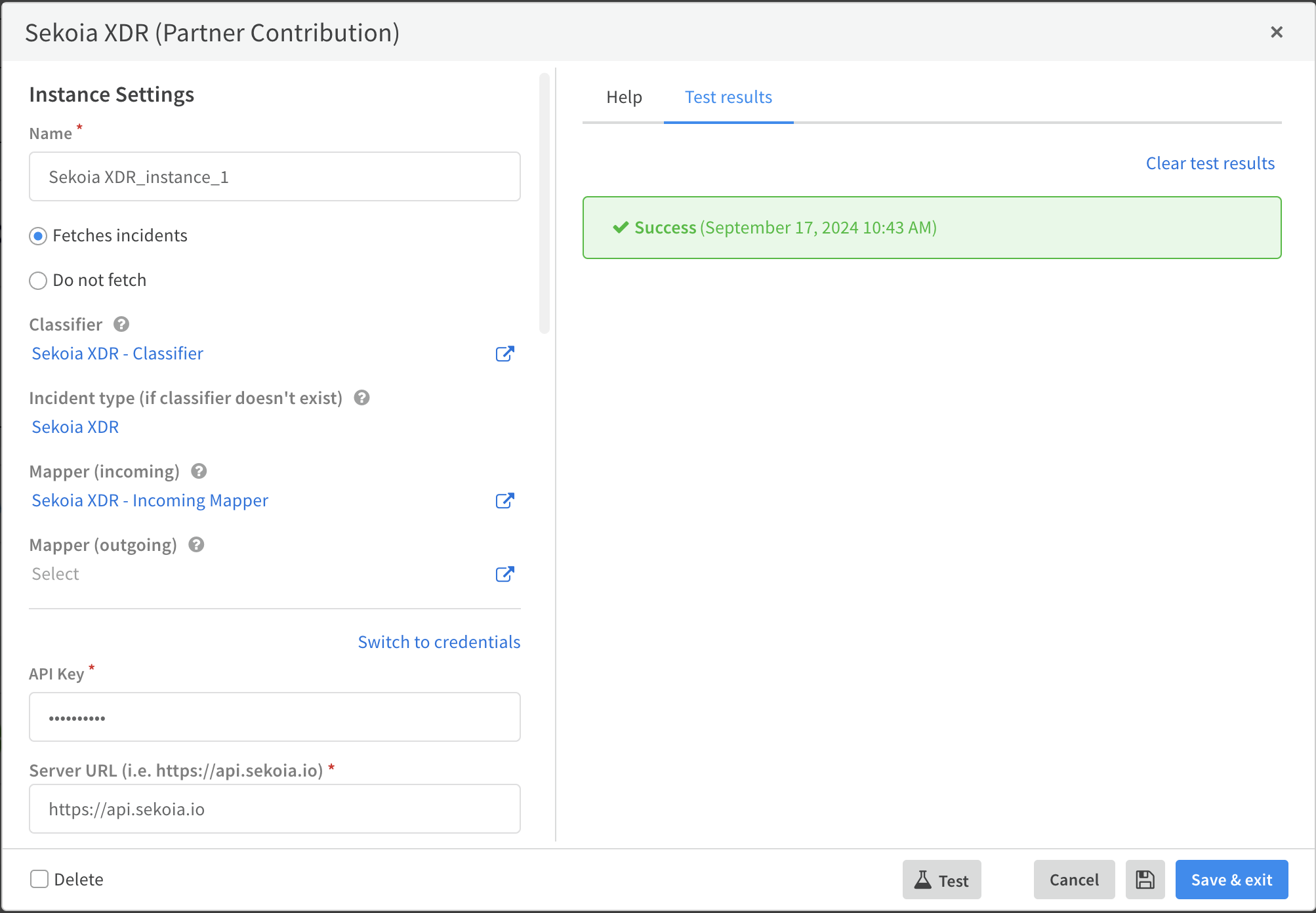This screenshot has width=1316, height=913.
Task: Open the outgoing mapper Select dropdown
Action: (56, 575)
